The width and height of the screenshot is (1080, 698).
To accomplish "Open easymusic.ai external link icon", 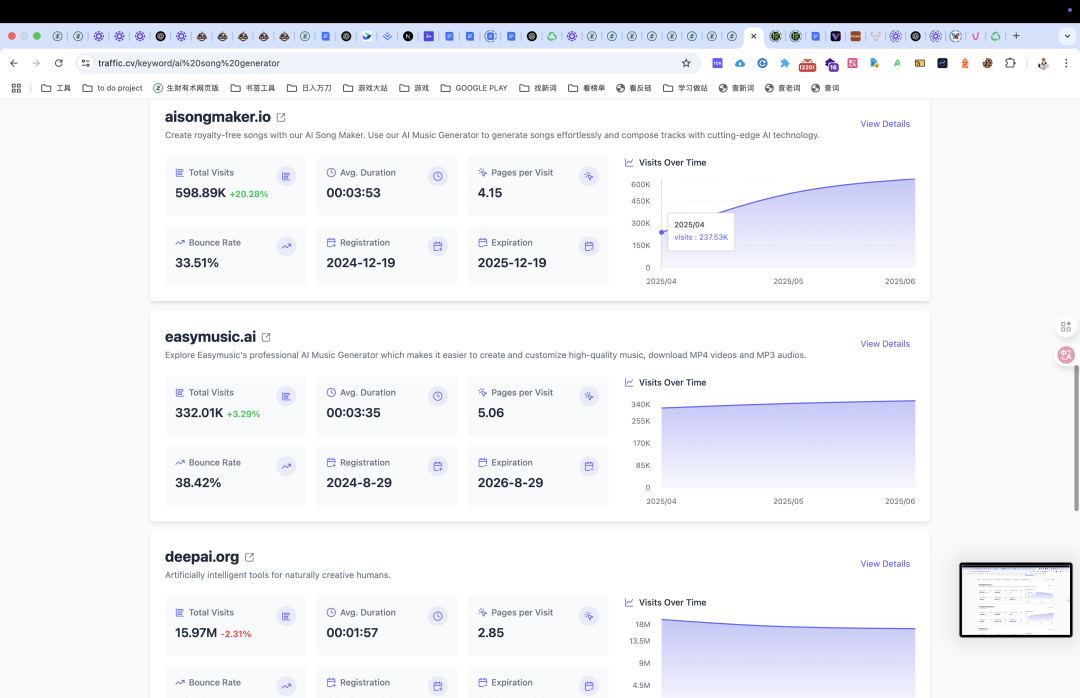I will pyautogui.click(x=266, y=337).
